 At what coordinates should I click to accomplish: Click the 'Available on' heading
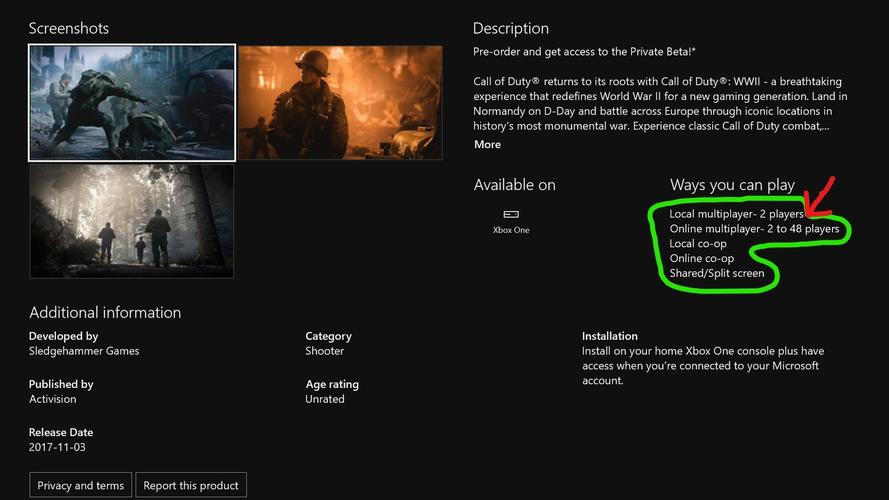click(x=514, y=185)
